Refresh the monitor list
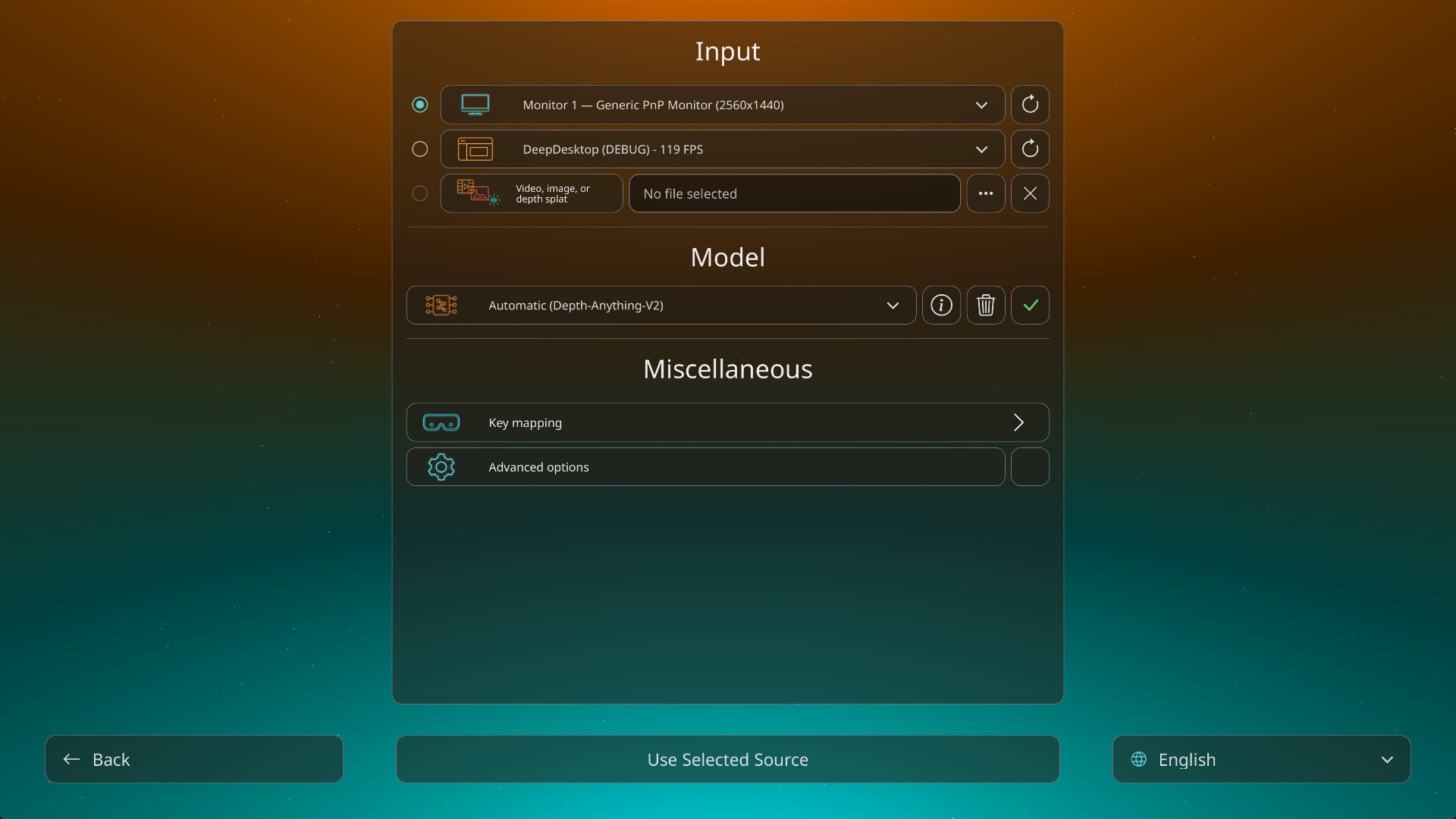The height and width of the screenshot is (819, 1456). (x=1030, y=105)
